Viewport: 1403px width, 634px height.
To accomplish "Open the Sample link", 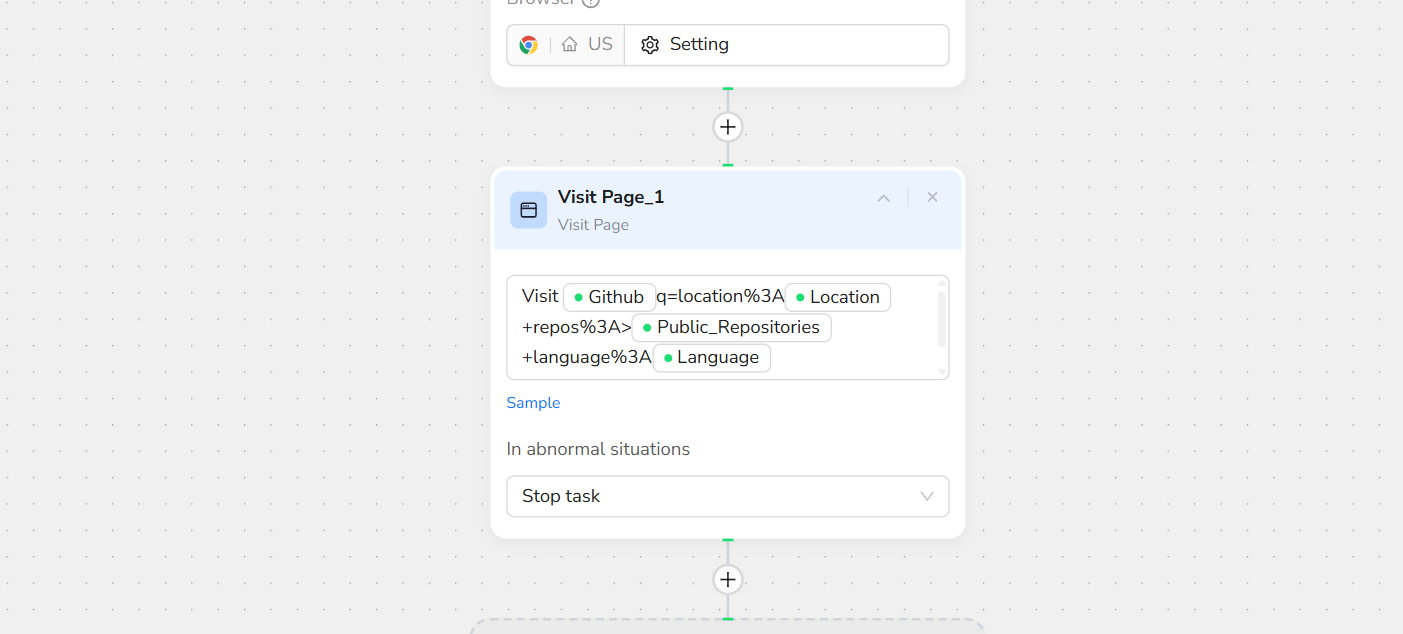I will click(533, 403).
